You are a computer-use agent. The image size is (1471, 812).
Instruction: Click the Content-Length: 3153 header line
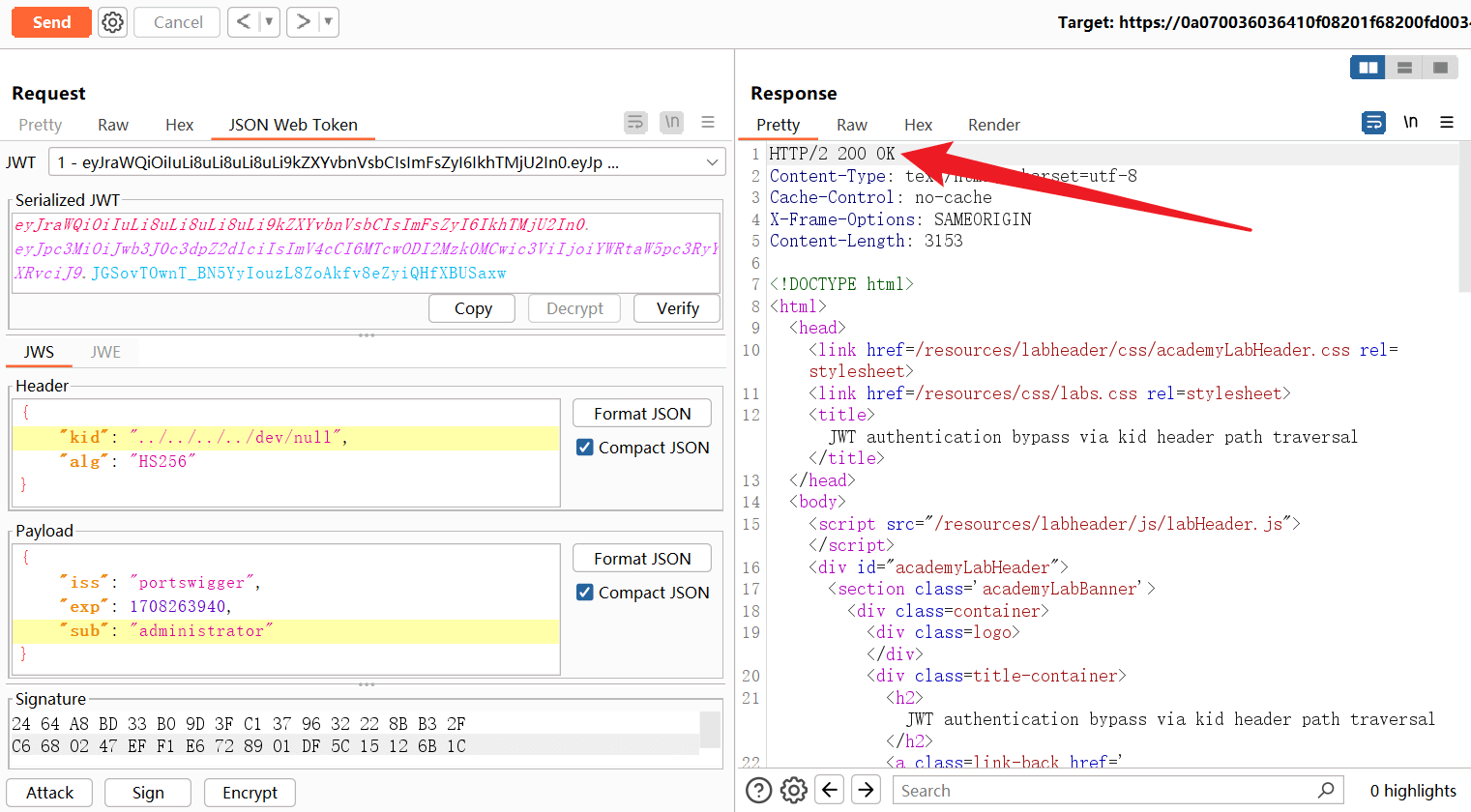click(x=866, y=241)
